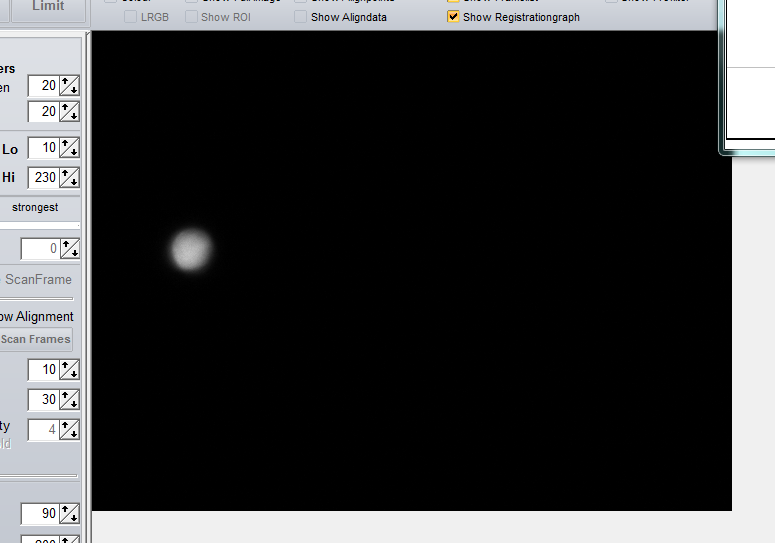
Task: Click the 'Alignment' label text
Action: [x=45, y=317]
